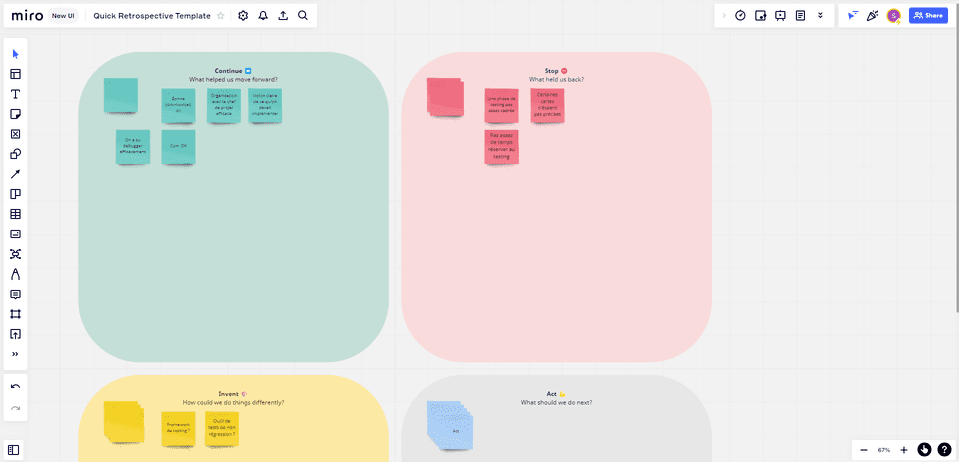959x462 pixels.
Task: Select the 'Pas assez de temps' red note
Action: (502, 147)
